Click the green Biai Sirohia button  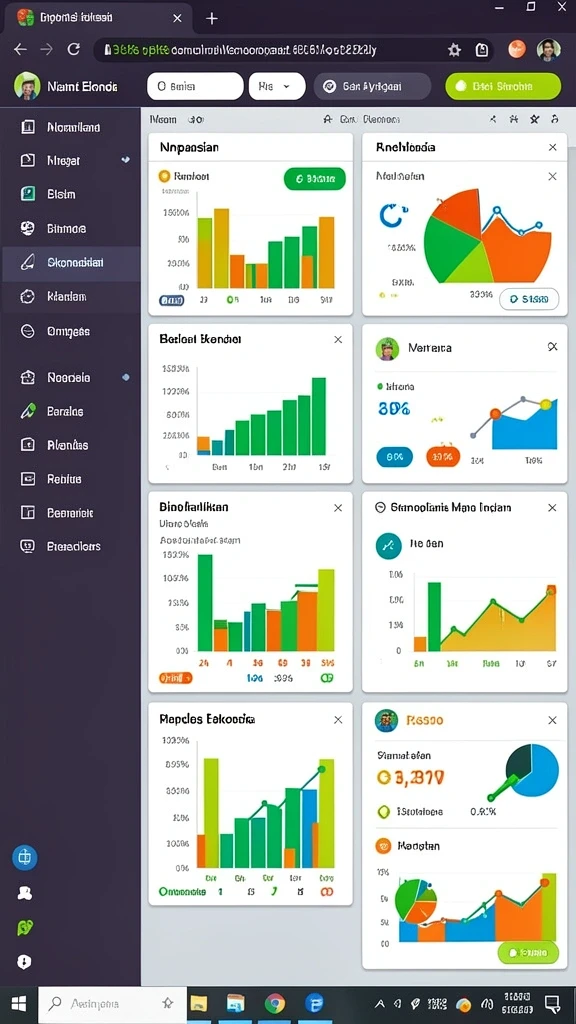(x=503, y=86)
